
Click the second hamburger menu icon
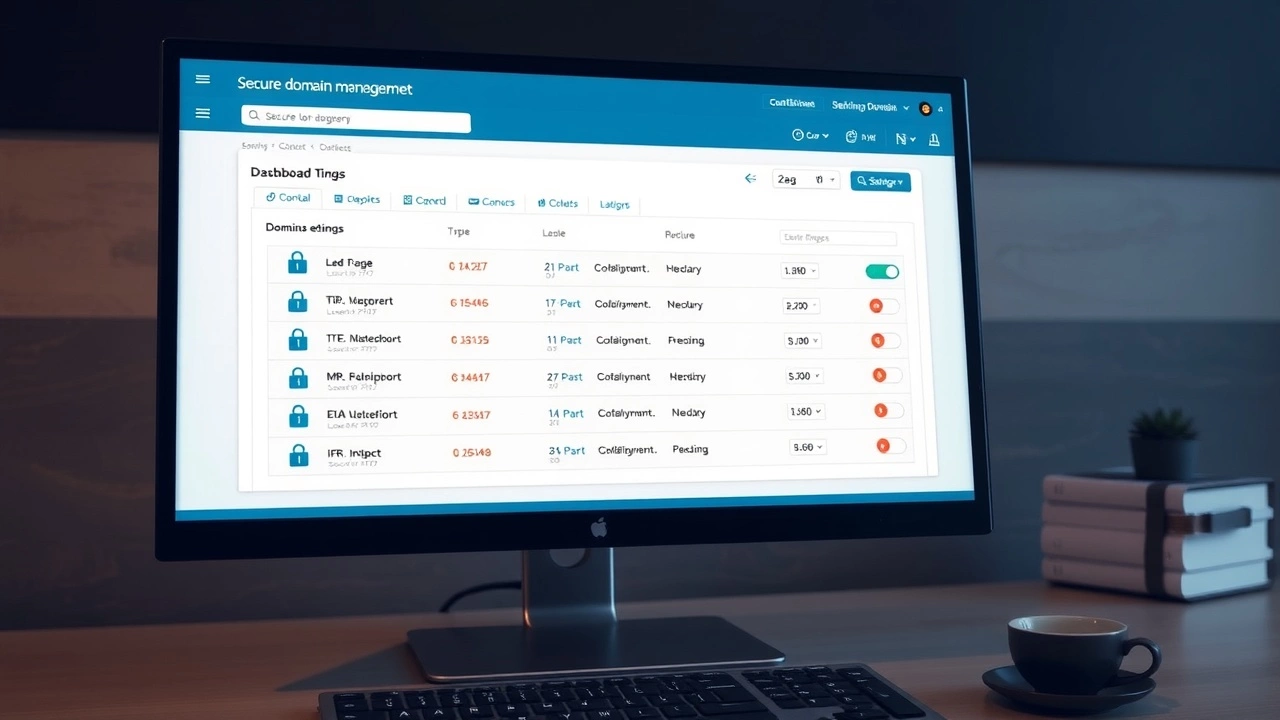coord(203,114)
